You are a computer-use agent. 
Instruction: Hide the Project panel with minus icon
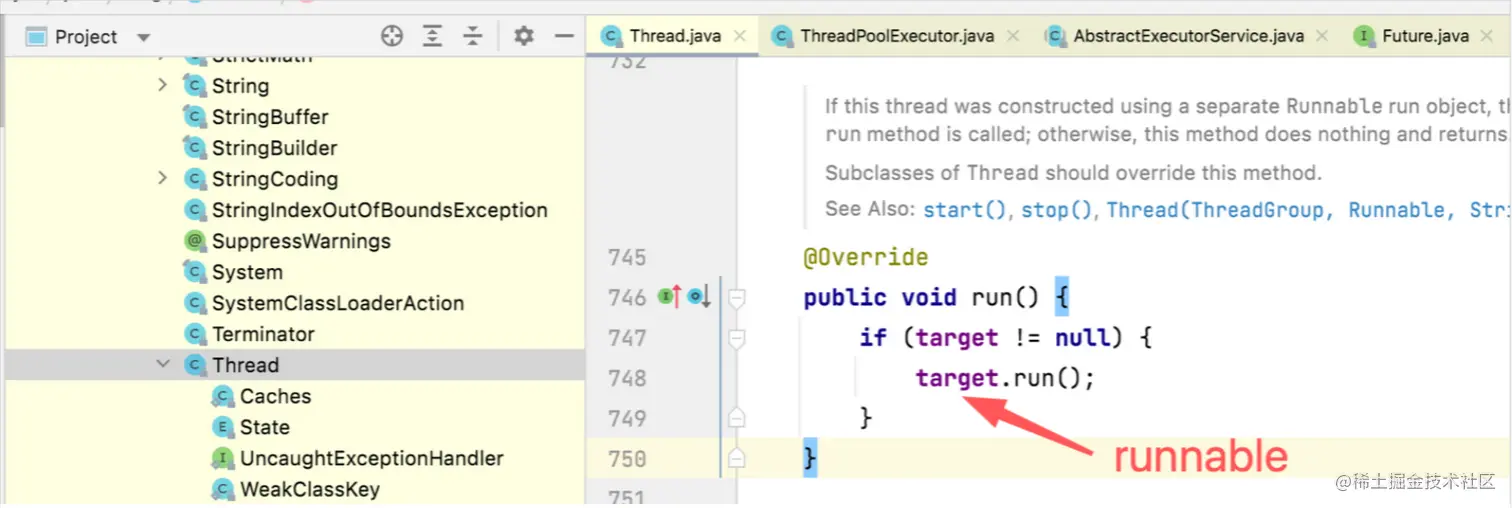[x=563, y=37]
